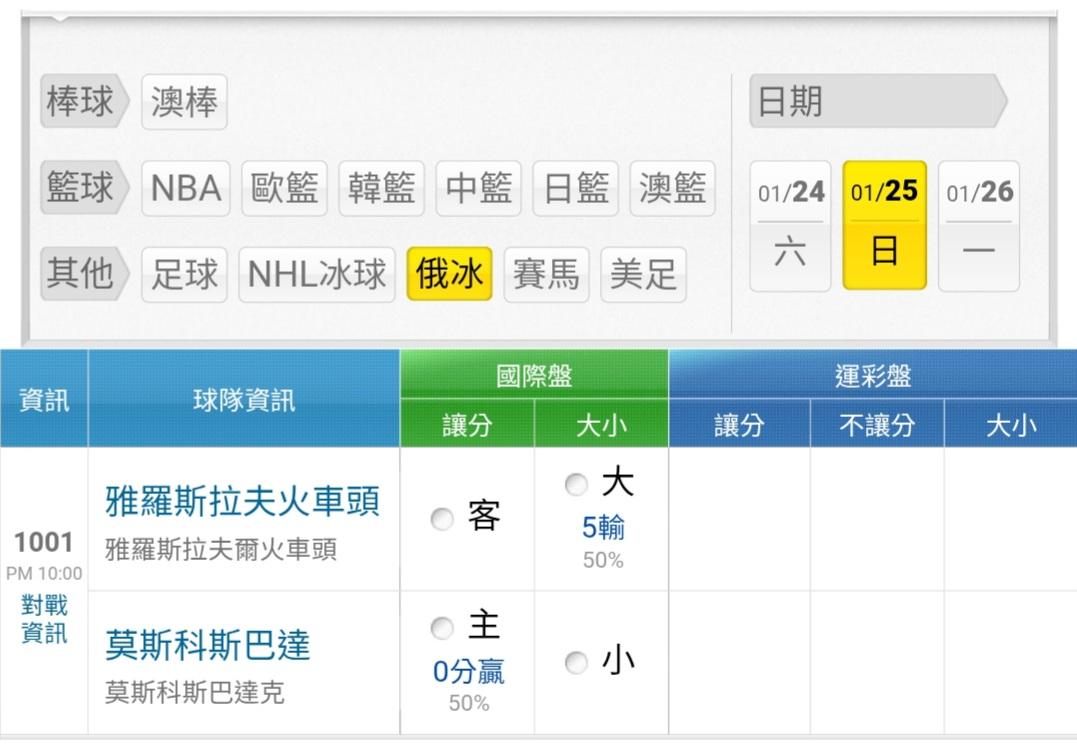Image resolution: width=1077 pixels, height=748 pixels.
Task: Pick the 韓籃 league button
Action: [x=381, y=188]
